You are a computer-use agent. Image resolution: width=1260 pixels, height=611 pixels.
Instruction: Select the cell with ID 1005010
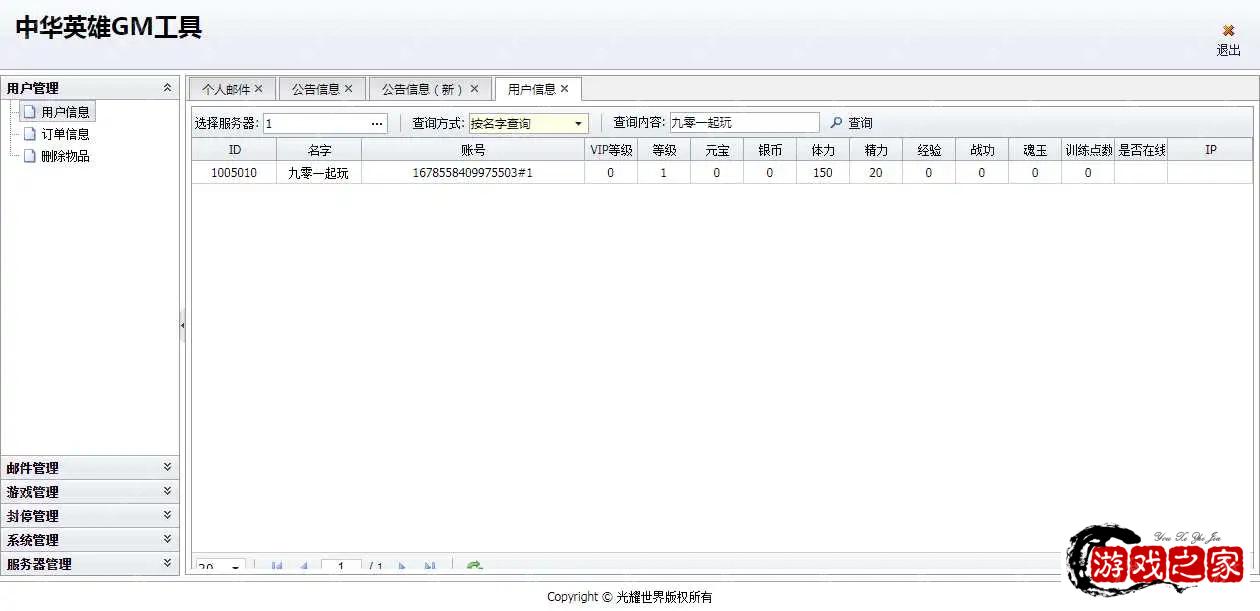pos(234,172)
